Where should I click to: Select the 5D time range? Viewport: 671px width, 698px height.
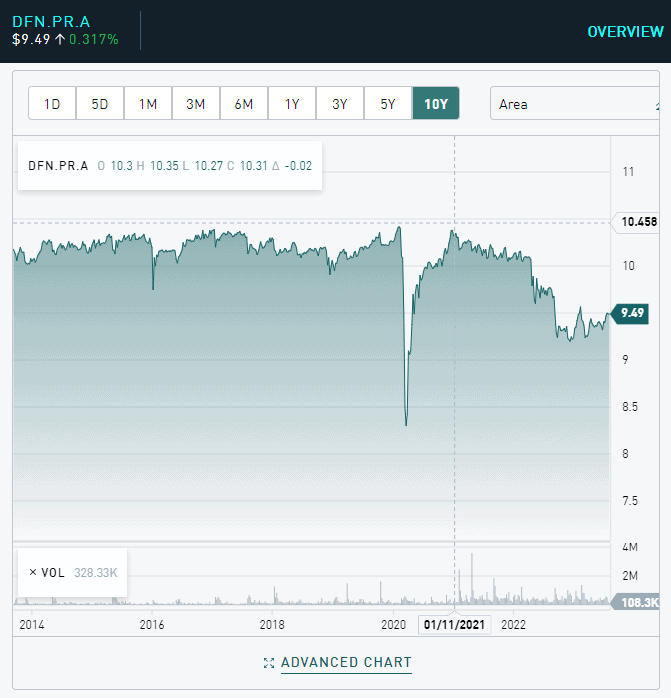[100, 104]
